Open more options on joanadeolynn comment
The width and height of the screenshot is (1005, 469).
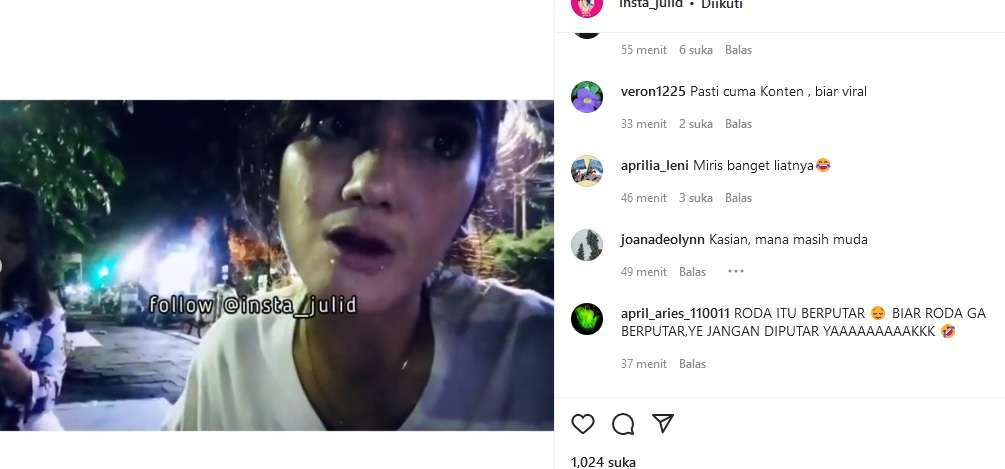[736, 272]
